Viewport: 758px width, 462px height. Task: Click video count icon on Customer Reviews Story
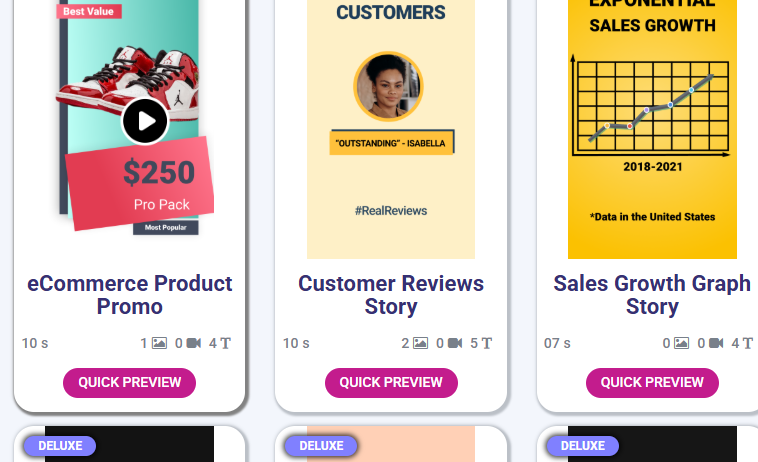pos(455,343)
